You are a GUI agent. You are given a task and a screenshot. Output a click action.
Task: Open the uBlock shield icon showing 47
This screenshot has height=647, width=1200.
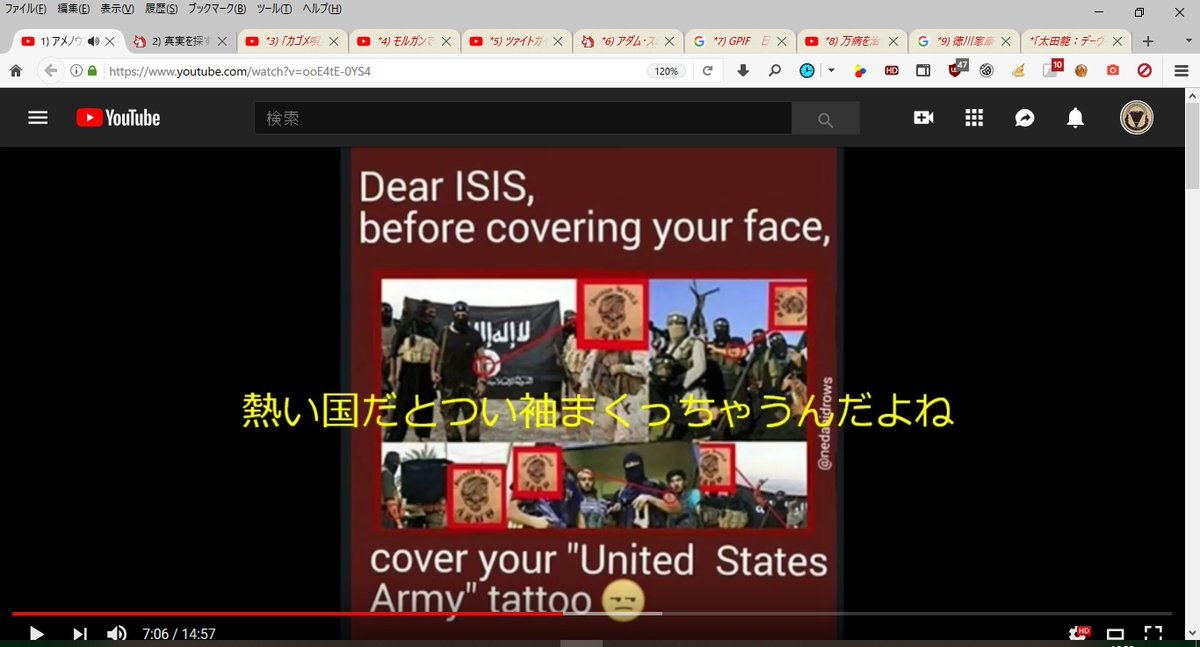[956, 69]
